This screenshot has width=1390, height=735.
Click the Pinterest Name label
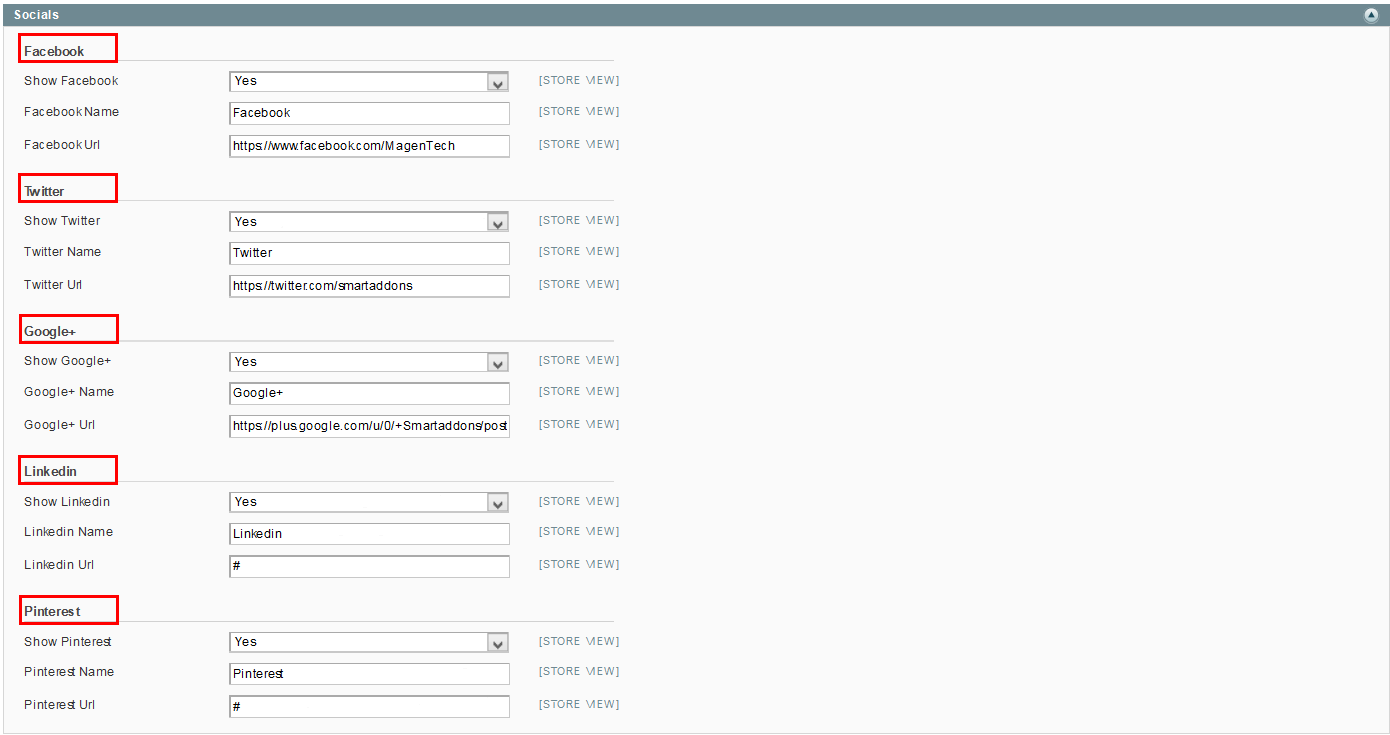pos(69,672)
